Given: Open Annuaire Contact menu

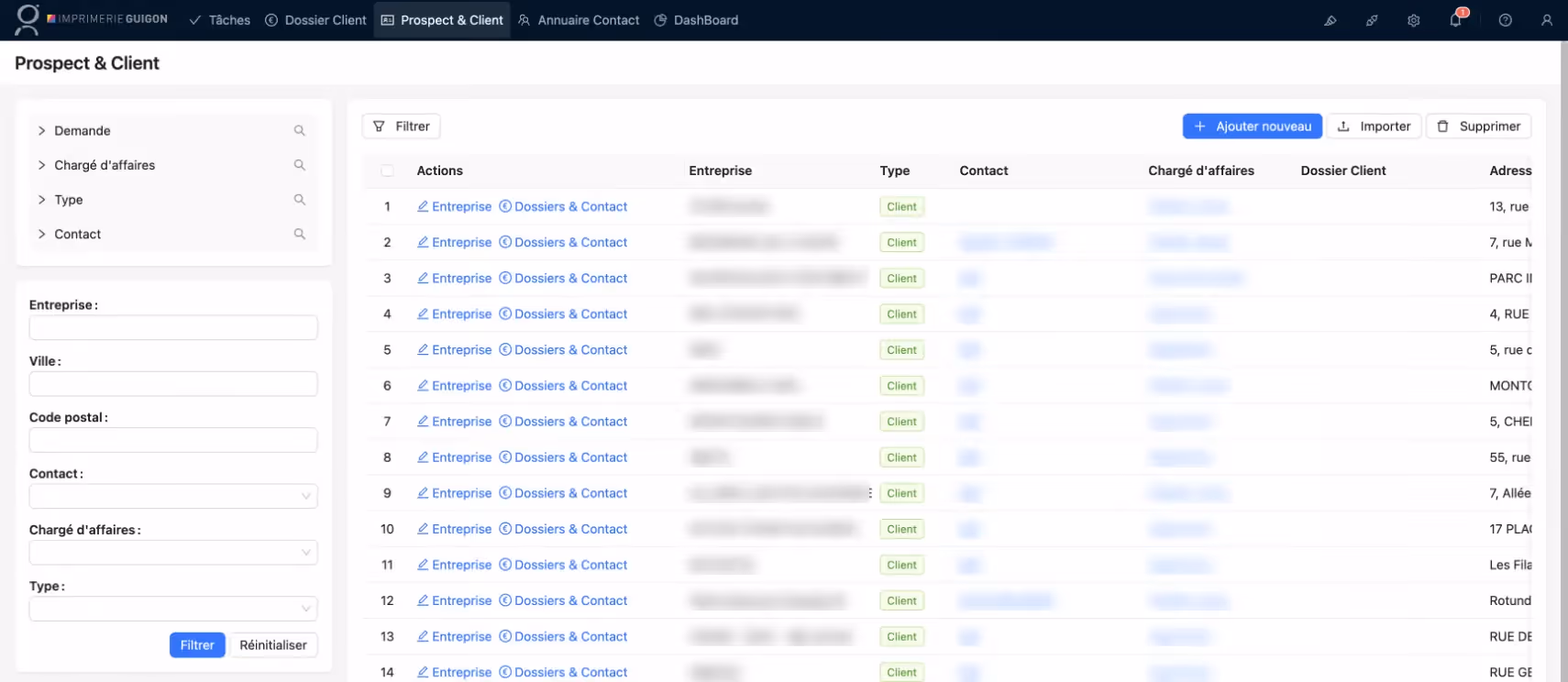Looking at the screenshot, I should point(579,20).
